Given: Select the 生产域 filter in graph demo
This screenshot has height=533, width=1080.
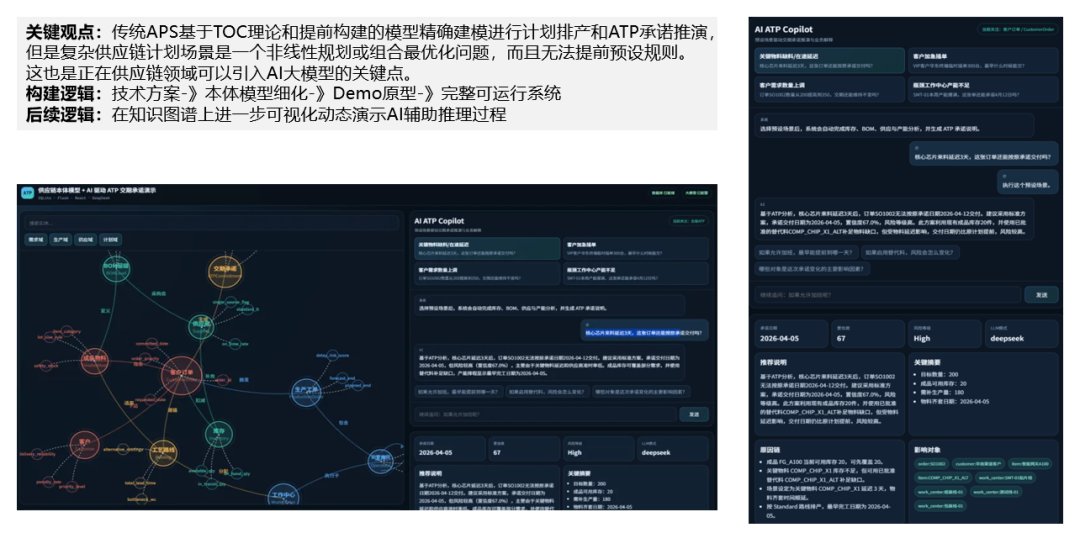Looking at the screenshot, I should tap(61, 240).
